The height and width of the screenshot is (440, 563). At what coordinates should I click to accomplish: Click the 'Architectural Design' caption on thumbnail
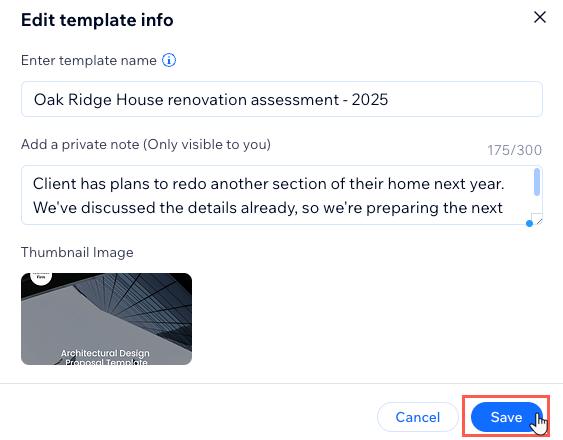(x=105, y=353)
